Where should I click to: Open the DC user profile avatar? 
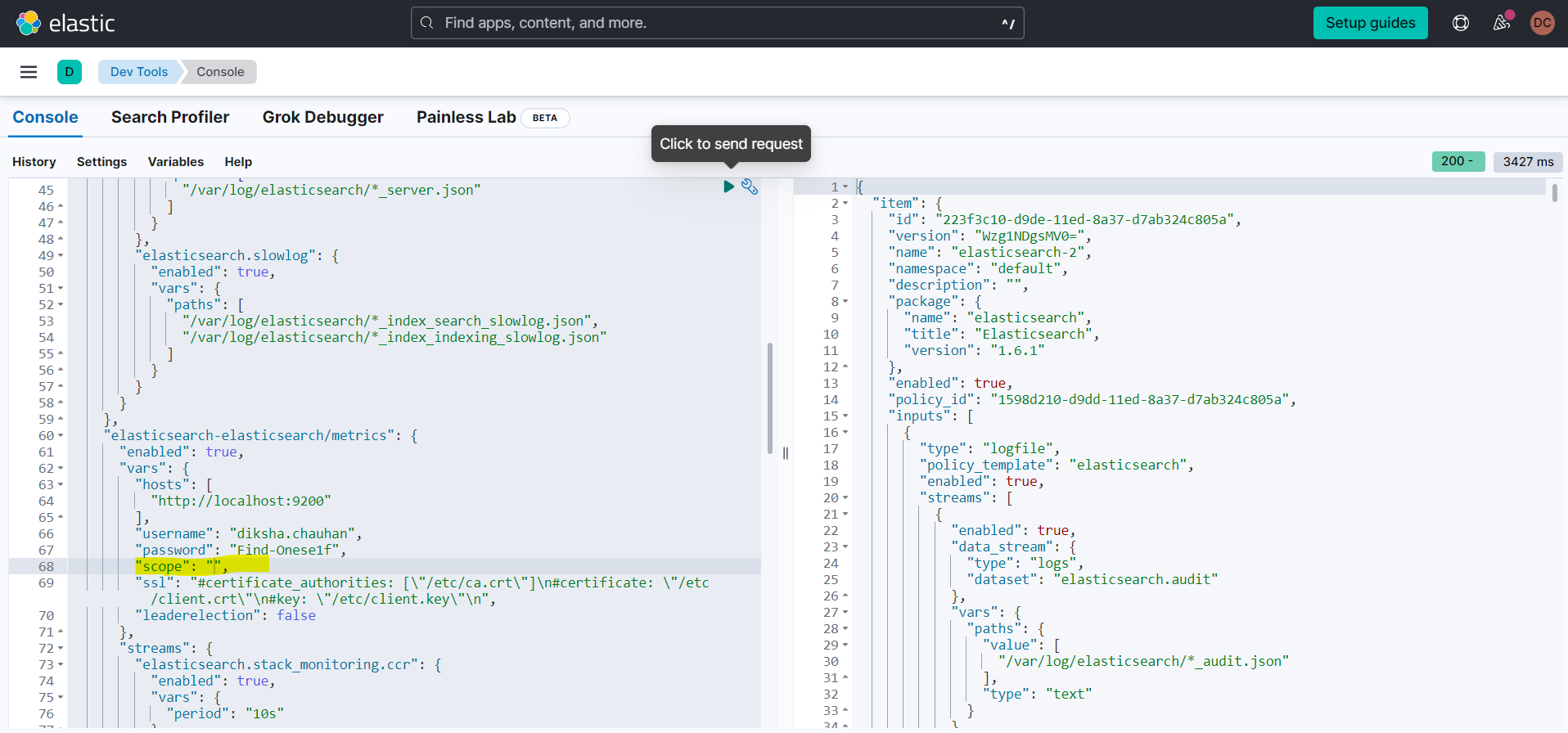pos(1543,23)
